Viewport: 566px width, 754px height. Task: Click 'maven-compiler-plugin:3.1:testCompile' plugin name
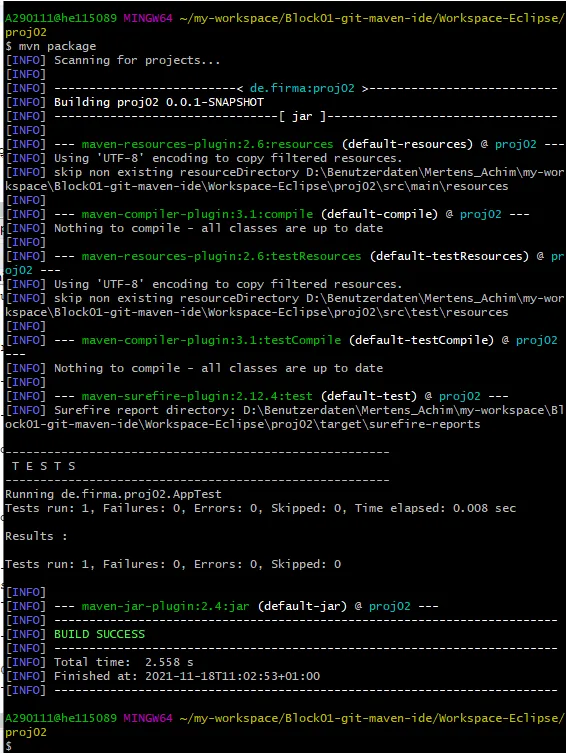click(211, 340)
